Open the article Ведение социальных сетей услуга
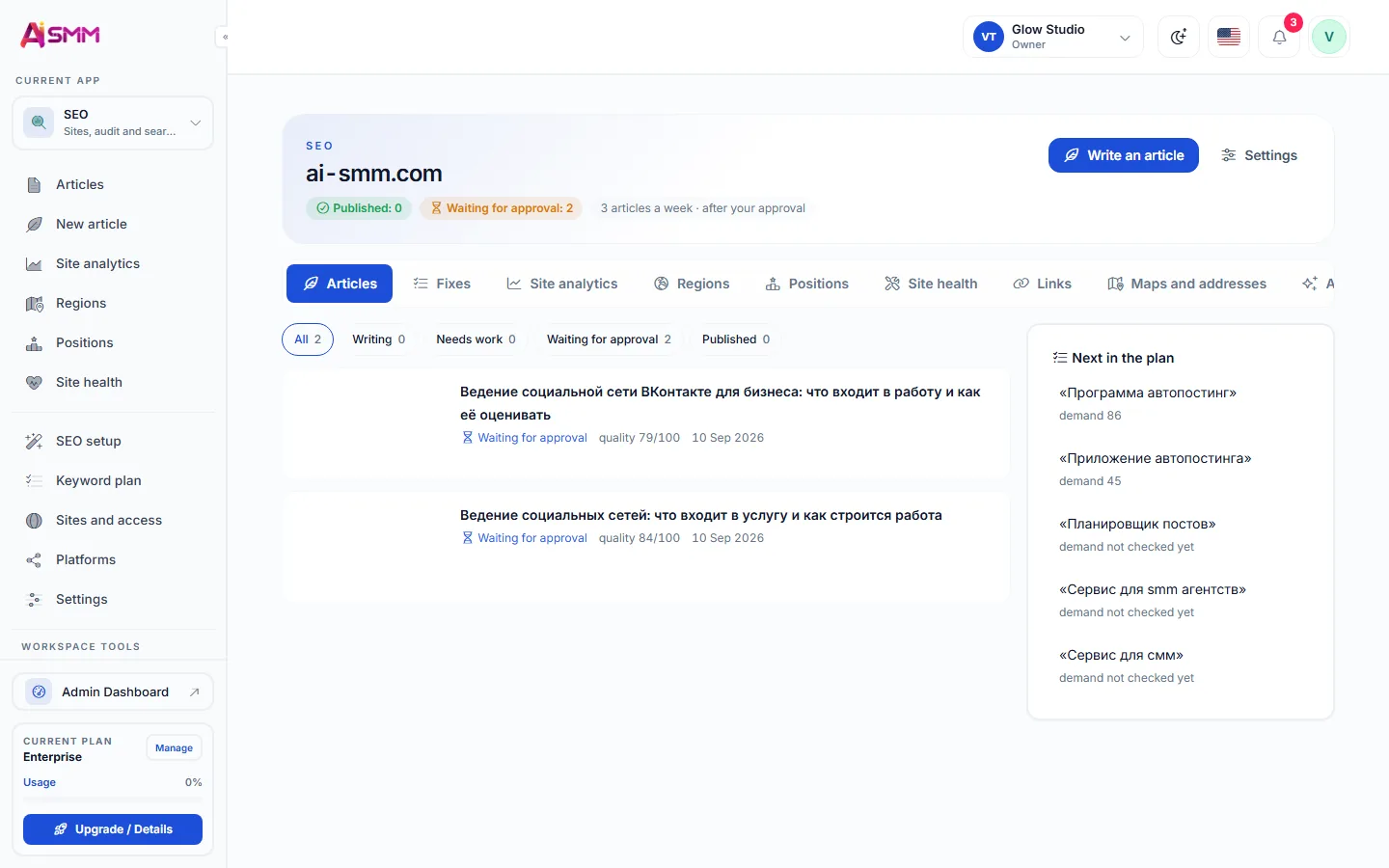The width and height of the screenshot is (1389, 868). pyautogui.click(x=700, y=515)
